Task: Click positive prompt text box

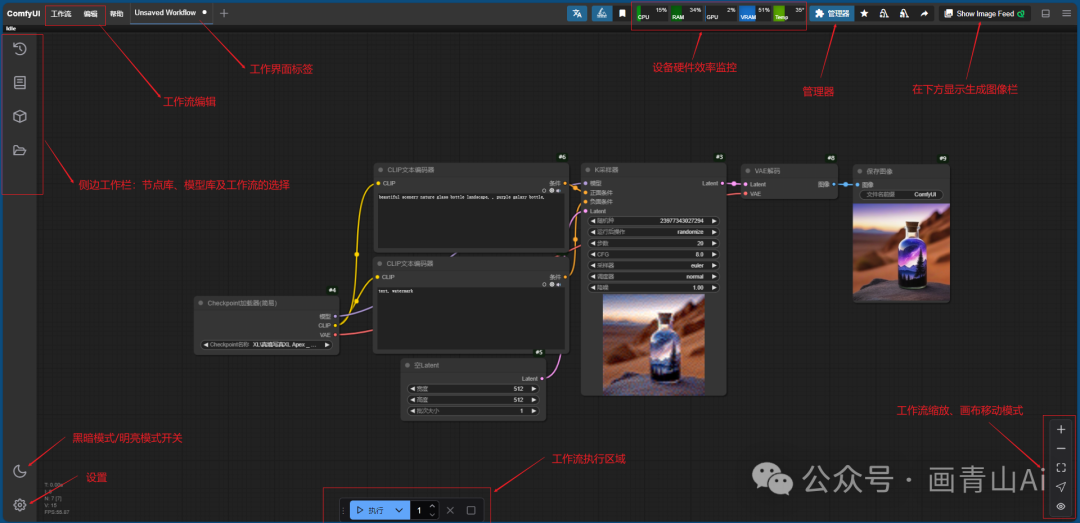Action: tap(470, 221)
